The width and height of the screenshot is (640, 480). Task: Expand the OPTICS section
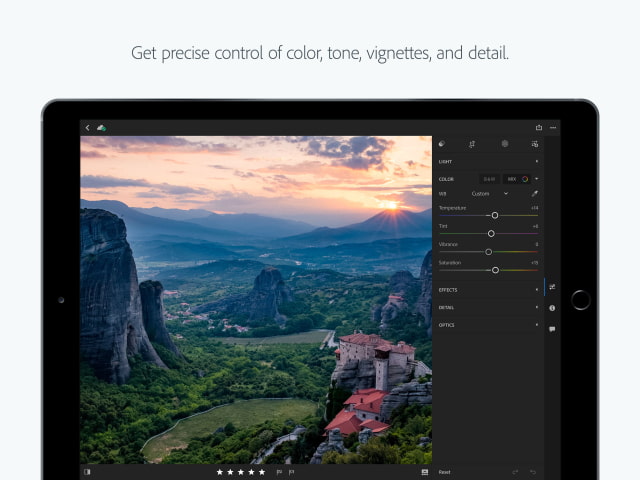coord(488,325)
